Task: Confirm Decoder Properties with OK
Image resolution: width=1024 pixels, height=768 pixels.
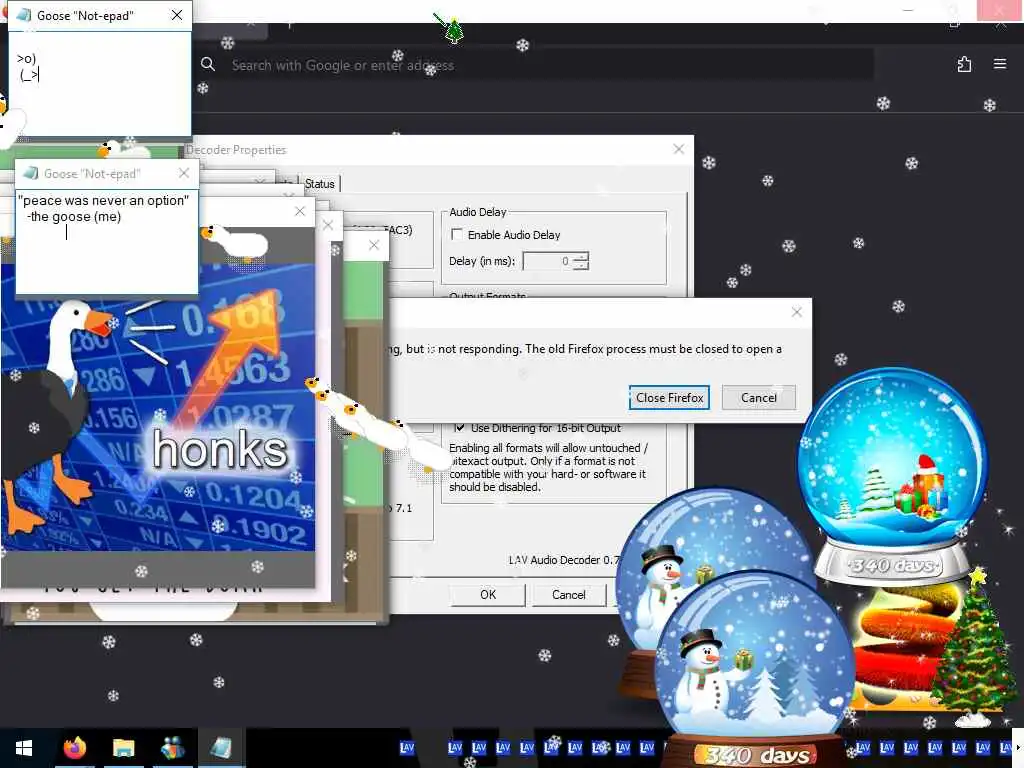Action: pyautogui.click(x=488, y=594)
